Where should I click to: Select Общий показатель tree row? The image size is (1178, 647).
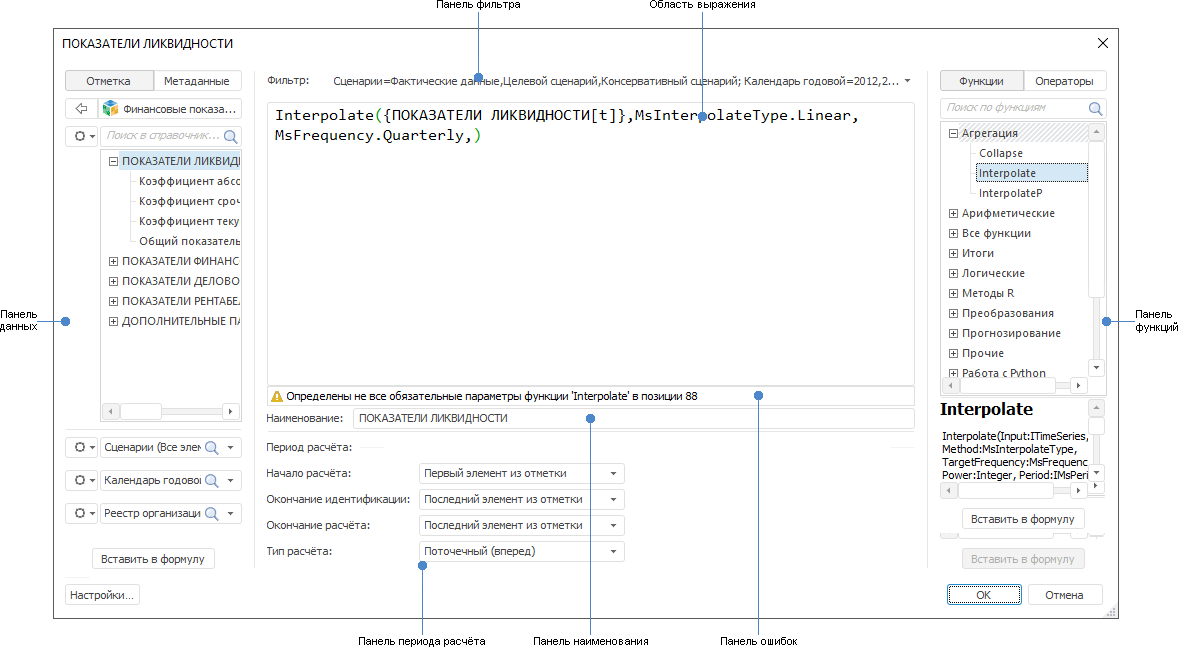tap(189, 240)
